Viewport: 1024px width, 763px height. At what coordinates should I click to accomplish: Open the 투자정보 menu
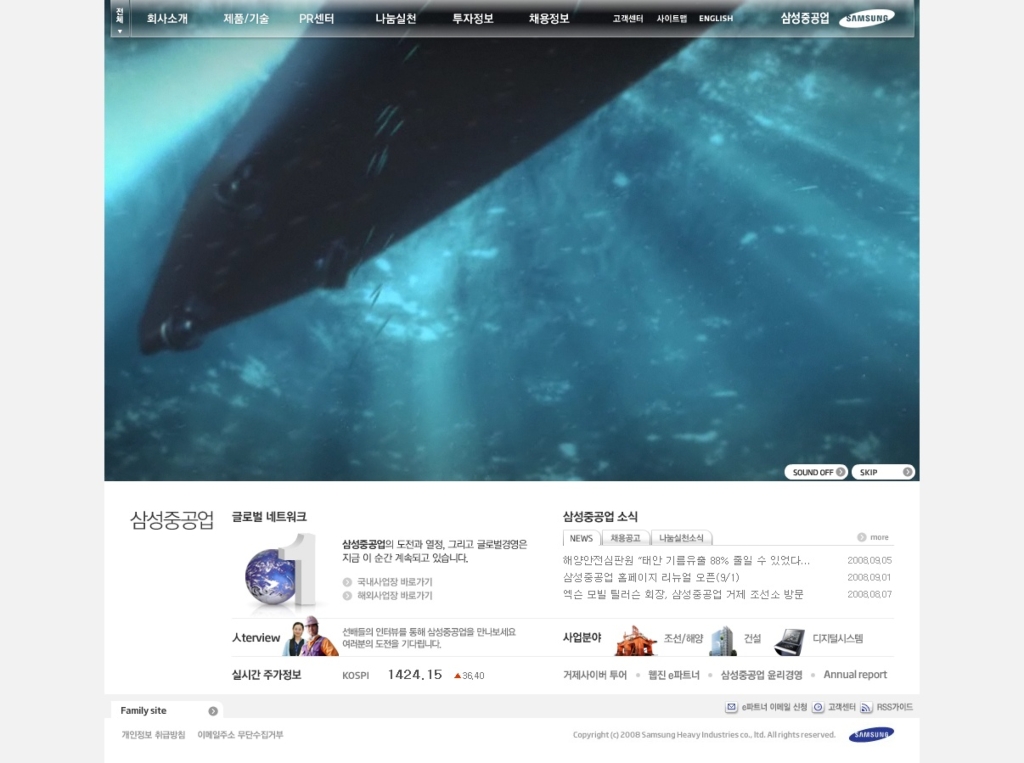[473, 19]
